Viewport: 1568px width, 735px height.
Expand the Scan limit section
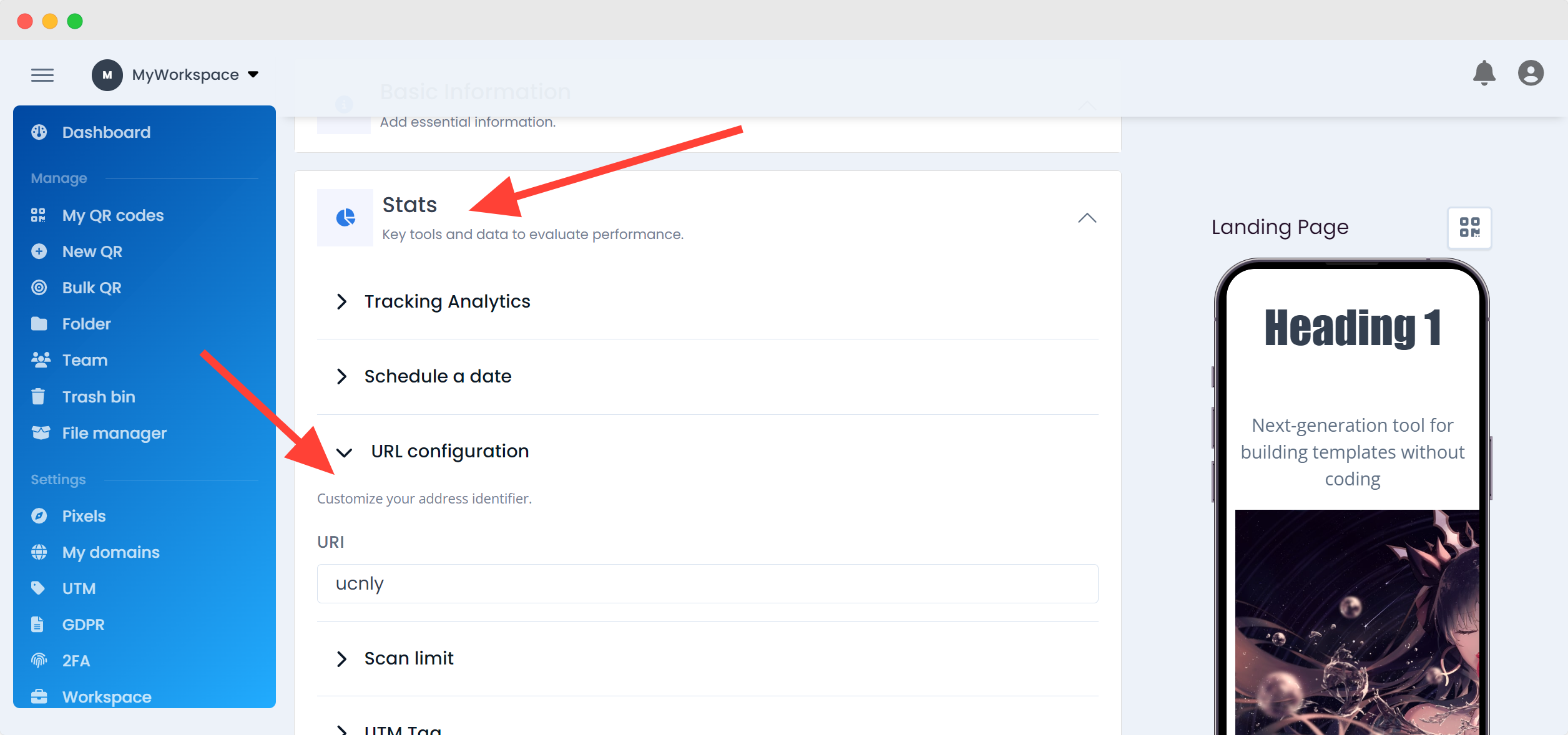click(x=408, y=658)
